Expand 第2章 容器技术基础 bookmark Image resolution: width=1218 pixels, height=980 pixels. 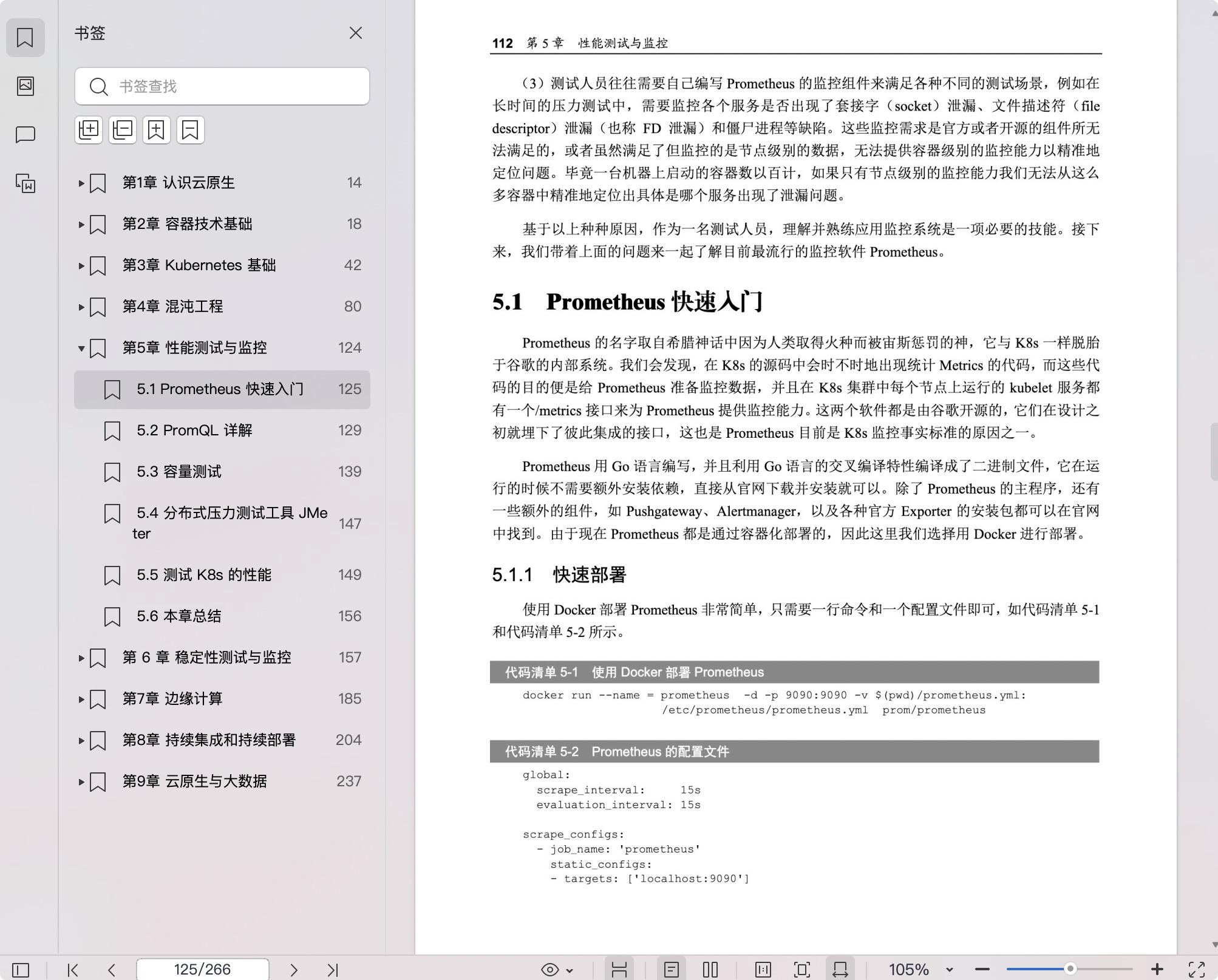(81, 224)
